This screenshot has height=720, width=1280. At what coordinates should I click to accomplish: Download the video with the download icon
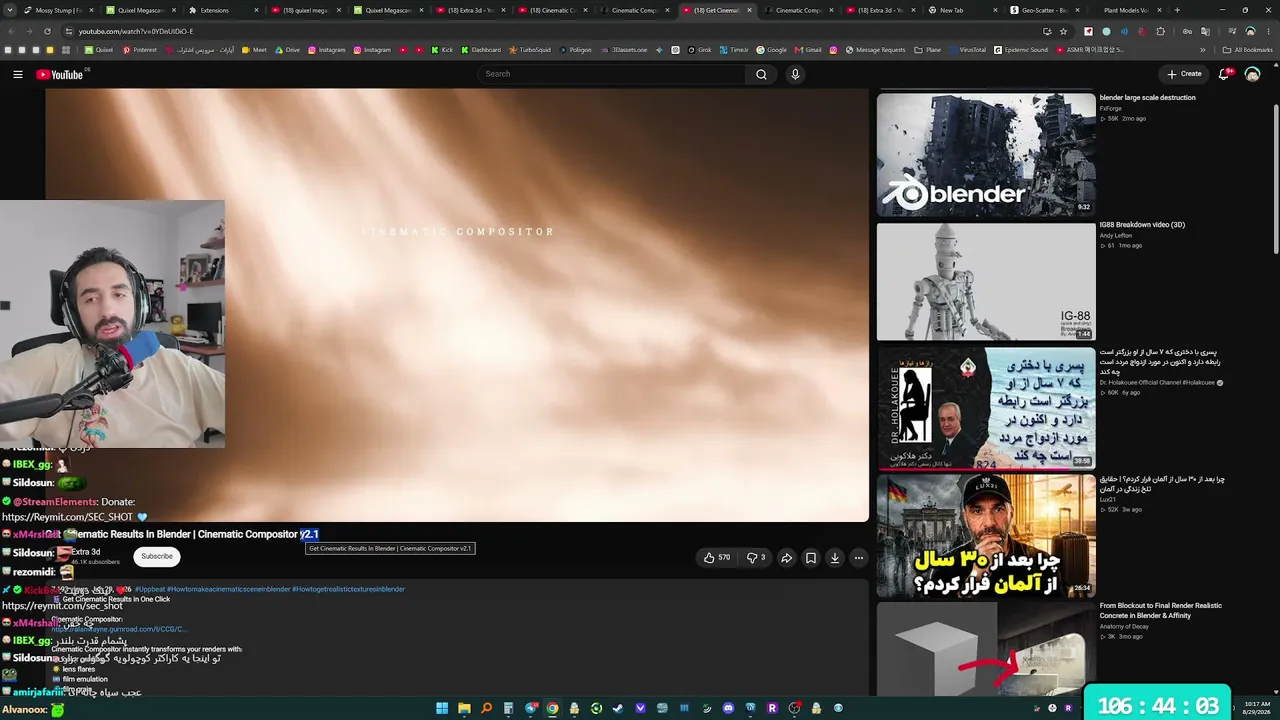(x=834, y=558)
